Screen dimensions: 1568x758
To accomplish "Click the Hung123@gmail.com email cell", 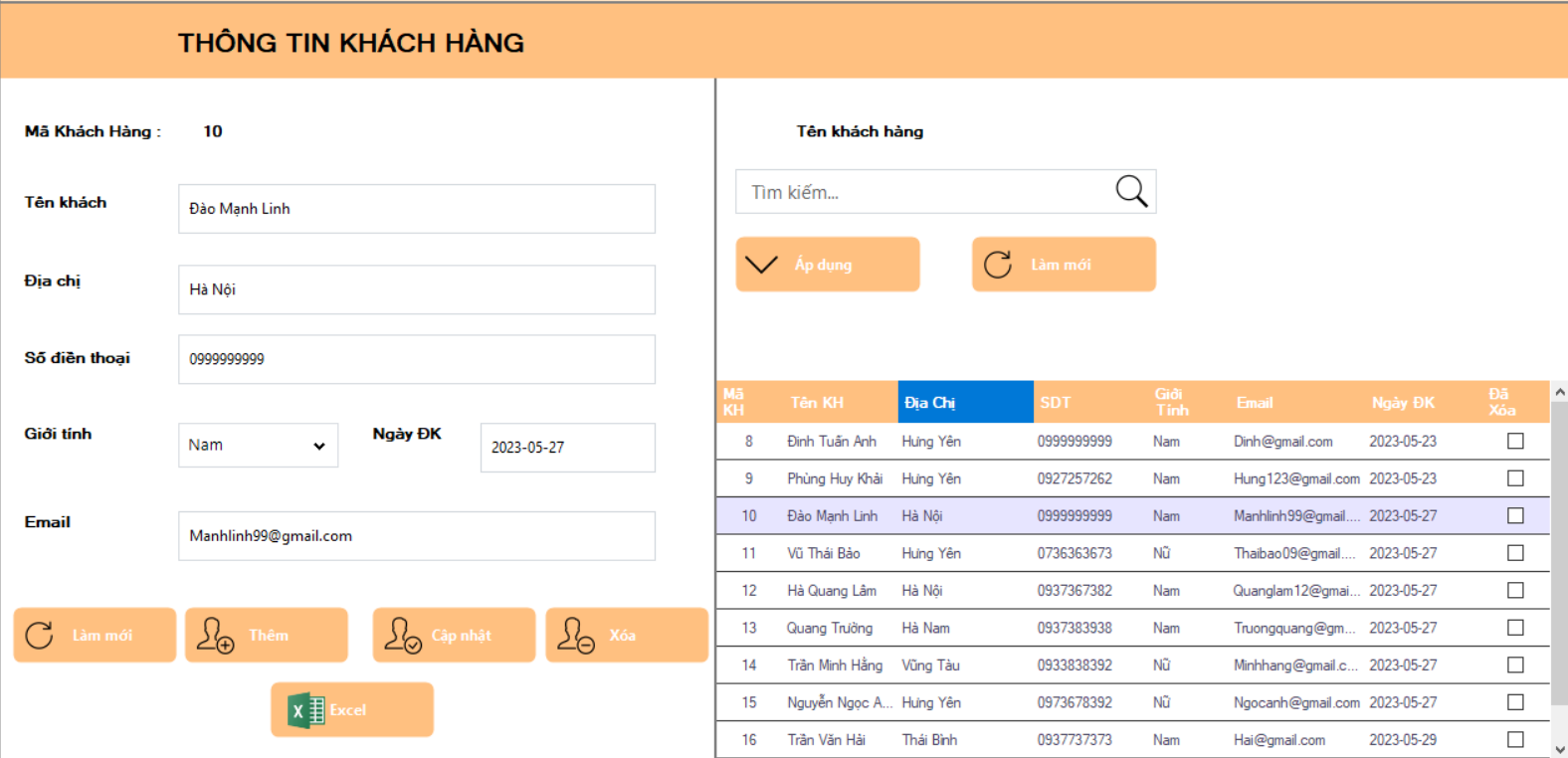I will (x=1296, y=478).
